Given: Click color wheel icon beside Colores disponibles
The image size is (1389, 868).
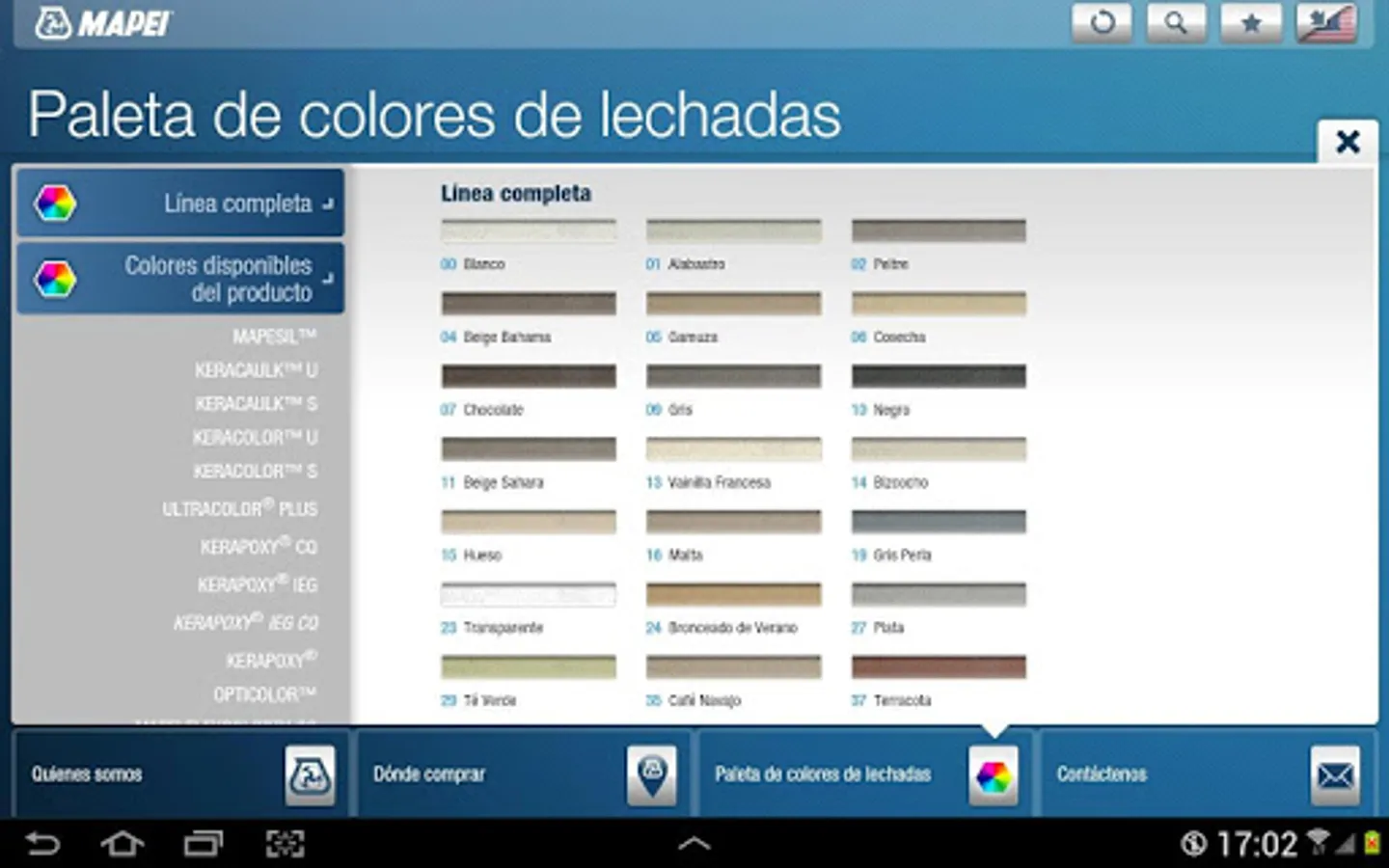Looking at the screenshot, I should (x=55, y=279).
